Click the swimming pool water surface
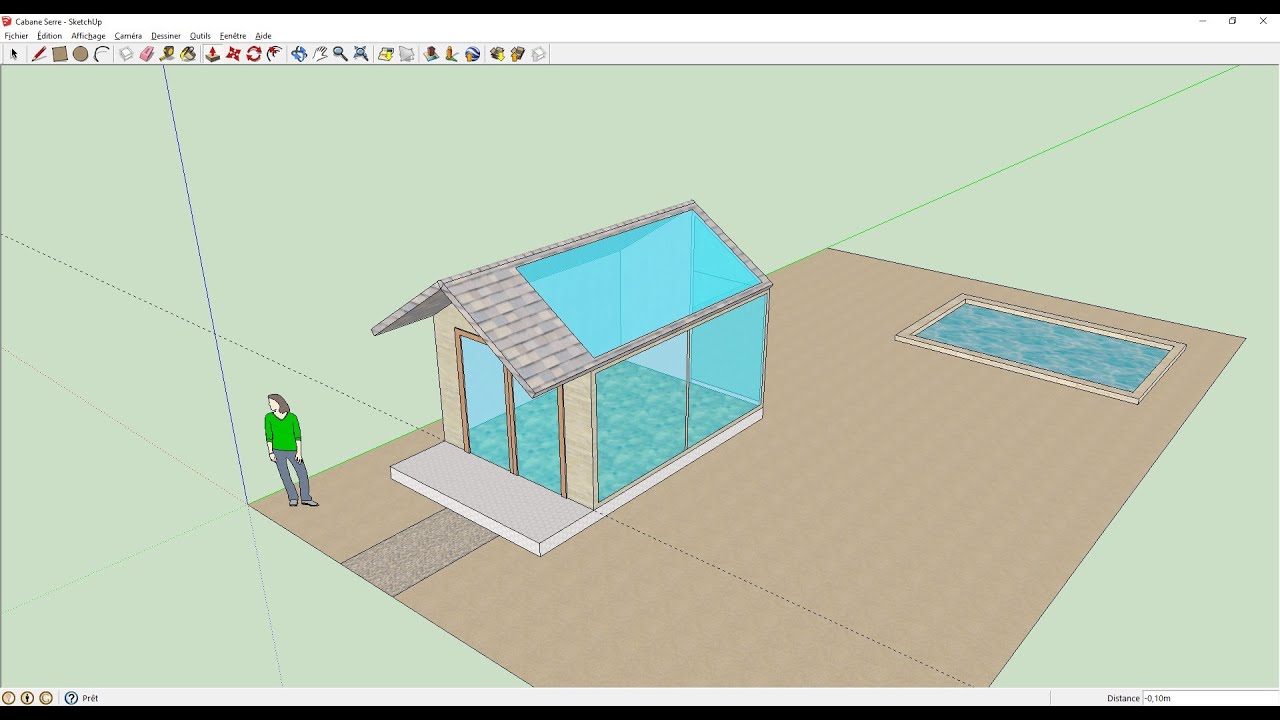 [x=1042, y=346]
